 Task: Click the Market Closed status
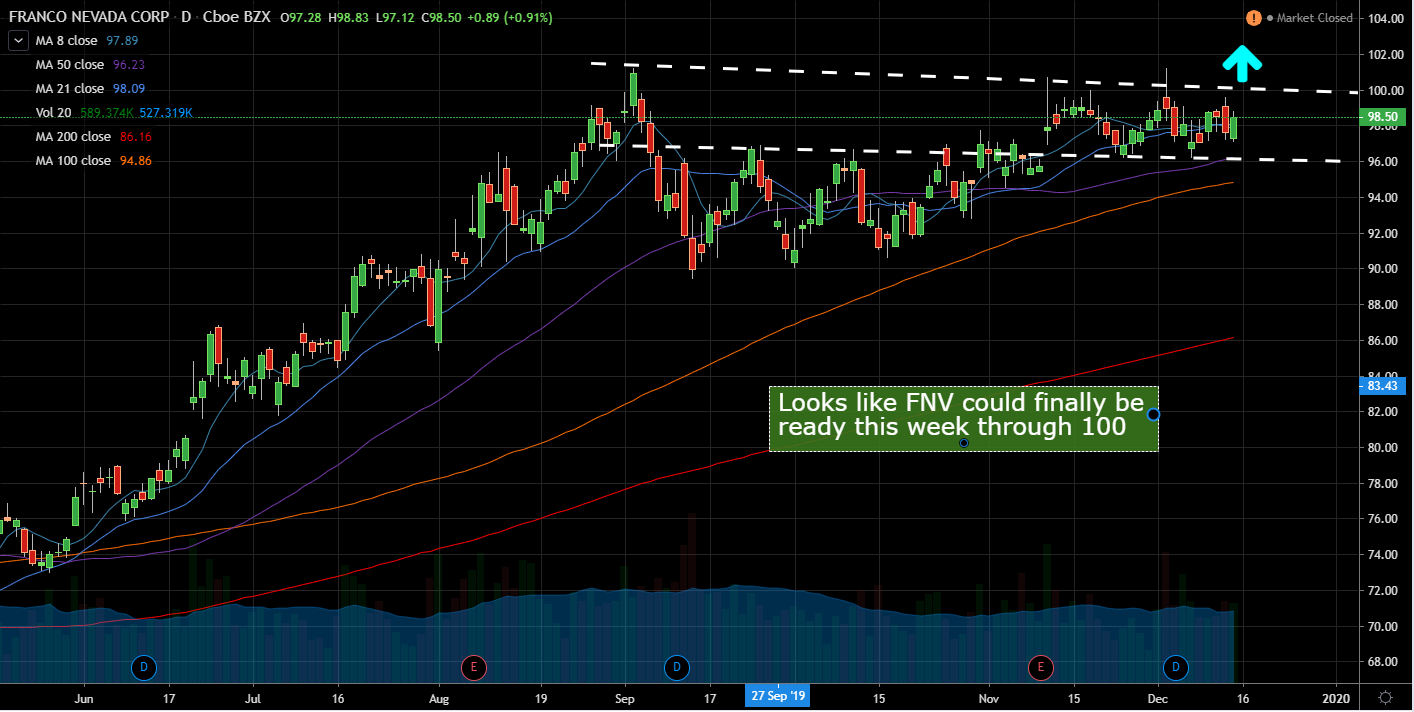(1314, 18)
